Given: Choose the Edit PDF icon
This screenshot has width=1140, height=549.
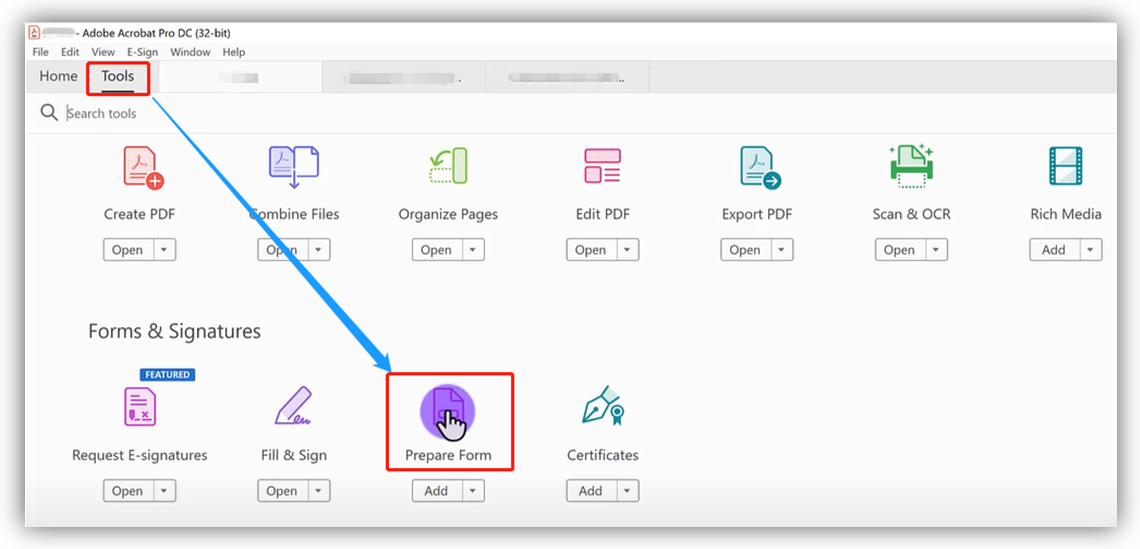Looking at the screenshot, I should tap(602, 166).
